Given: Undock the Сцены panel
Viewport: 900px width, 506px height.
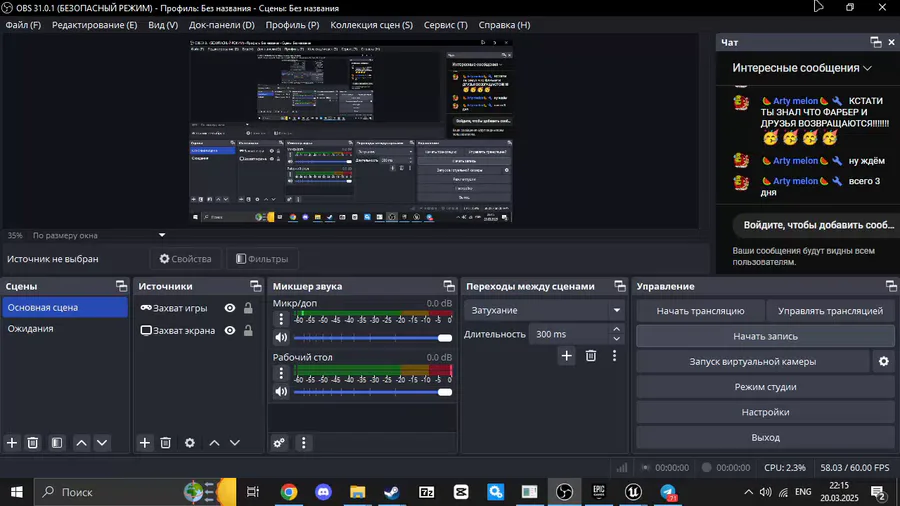Looking at the screenshot, I should [x=121, y=286].
